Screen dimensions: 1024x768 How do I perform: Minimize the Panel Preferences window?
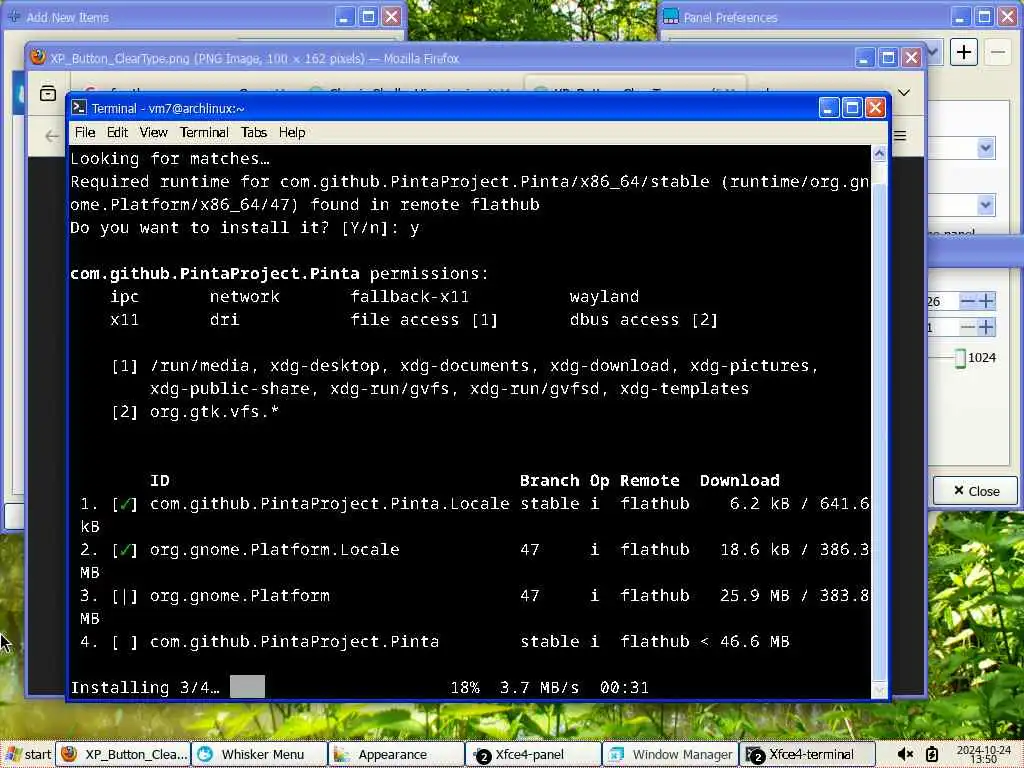(x=960, y=16)
